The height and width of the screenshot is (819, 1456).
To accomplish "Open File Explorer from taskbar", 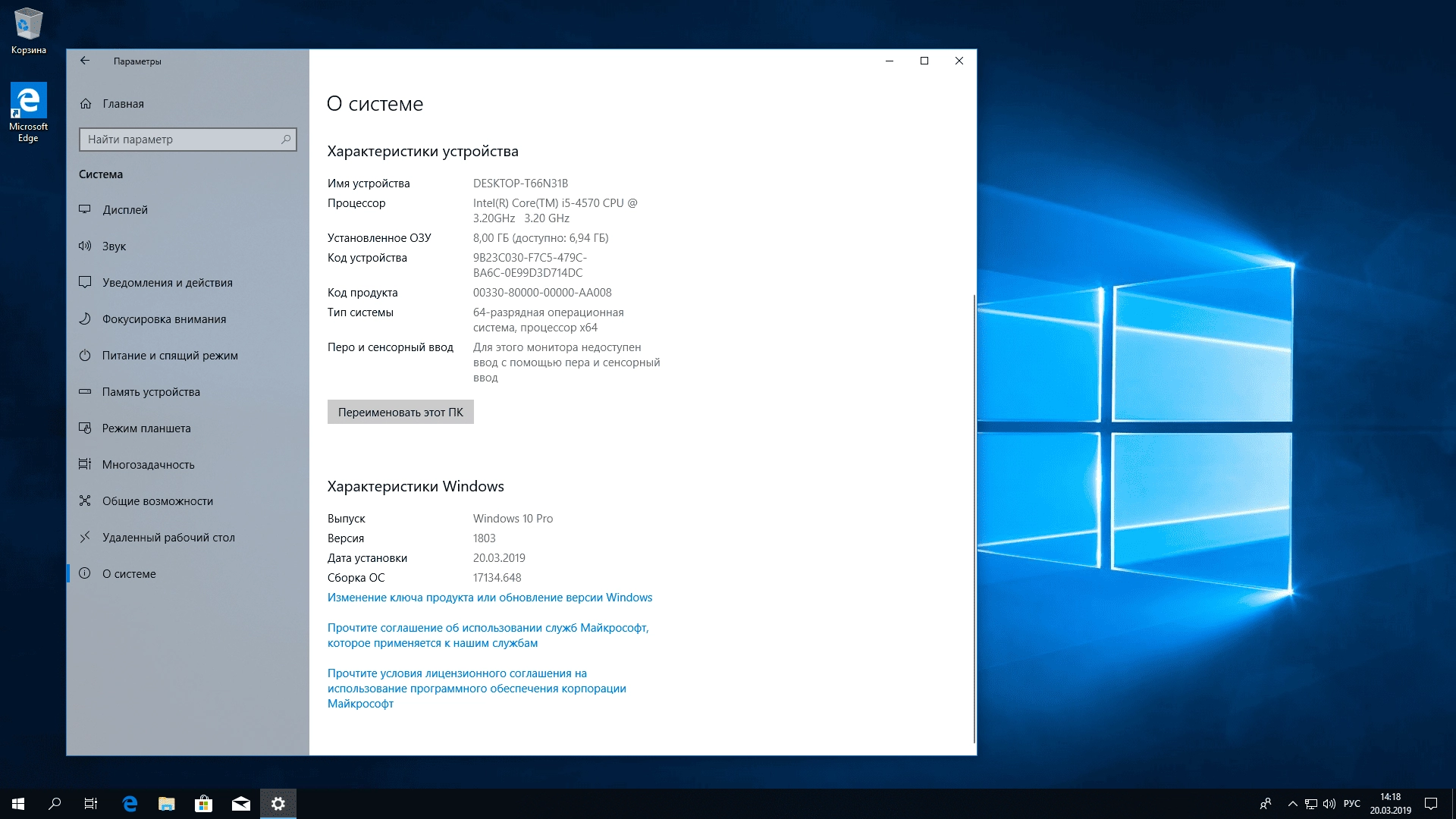I will coord(167,804).
